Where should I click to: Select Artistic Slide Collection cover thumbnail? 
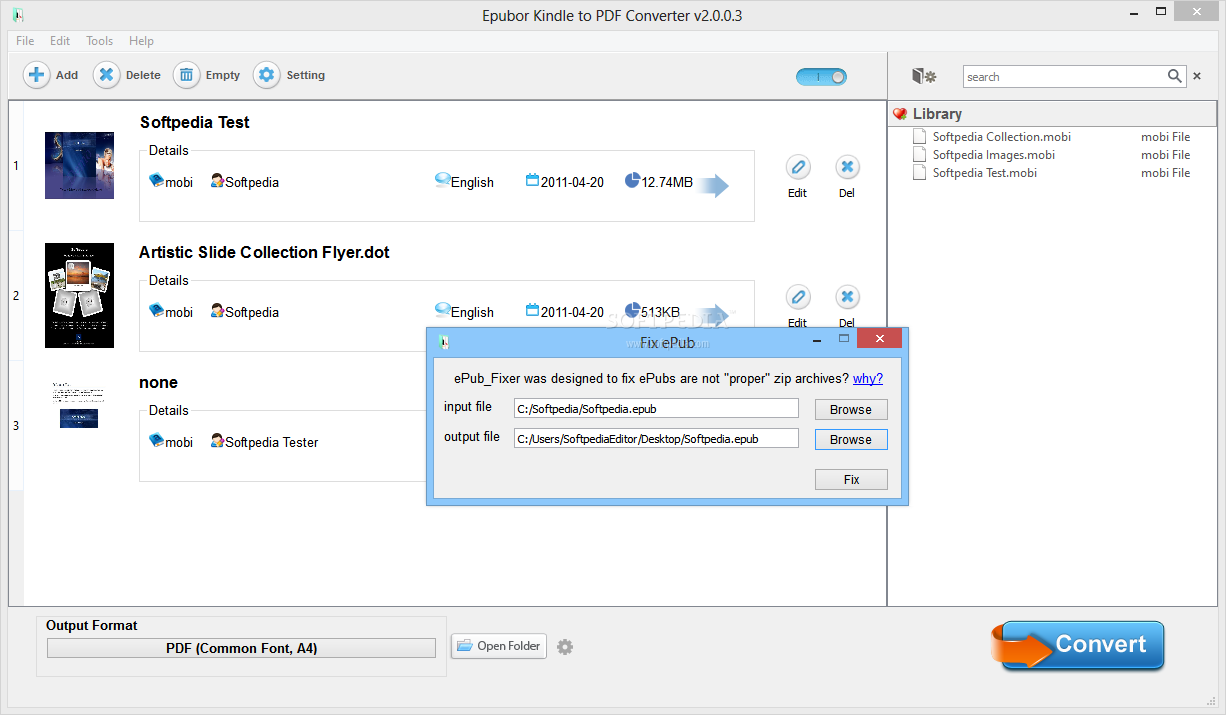point(79,295)
